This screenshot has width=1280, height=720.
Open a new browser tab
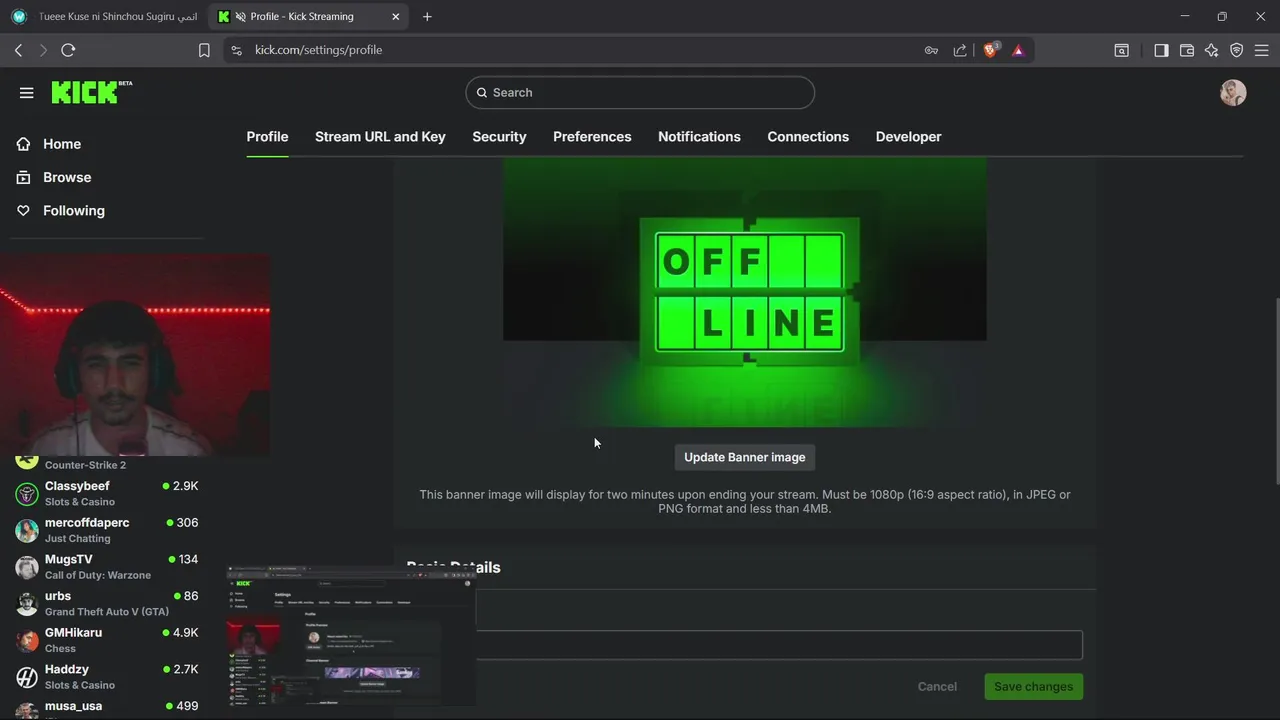427,17
